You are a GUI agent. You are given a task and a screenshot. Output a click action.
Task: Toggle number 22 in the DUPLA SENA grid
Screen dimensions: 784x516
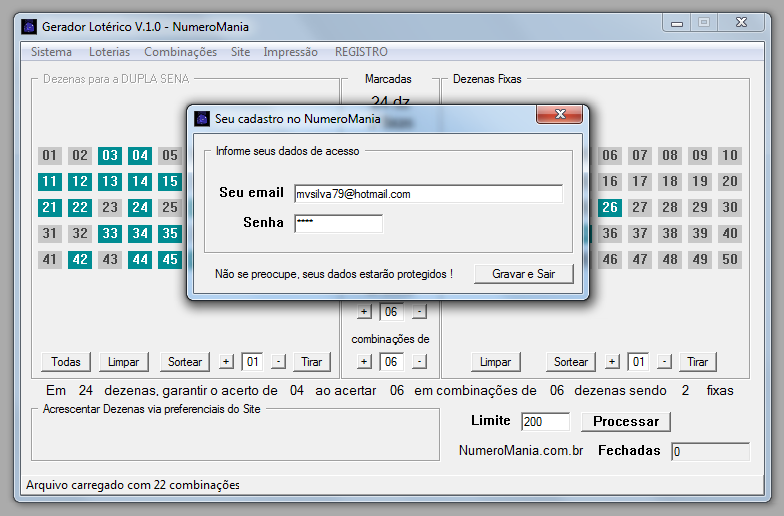tap(80, 208)
